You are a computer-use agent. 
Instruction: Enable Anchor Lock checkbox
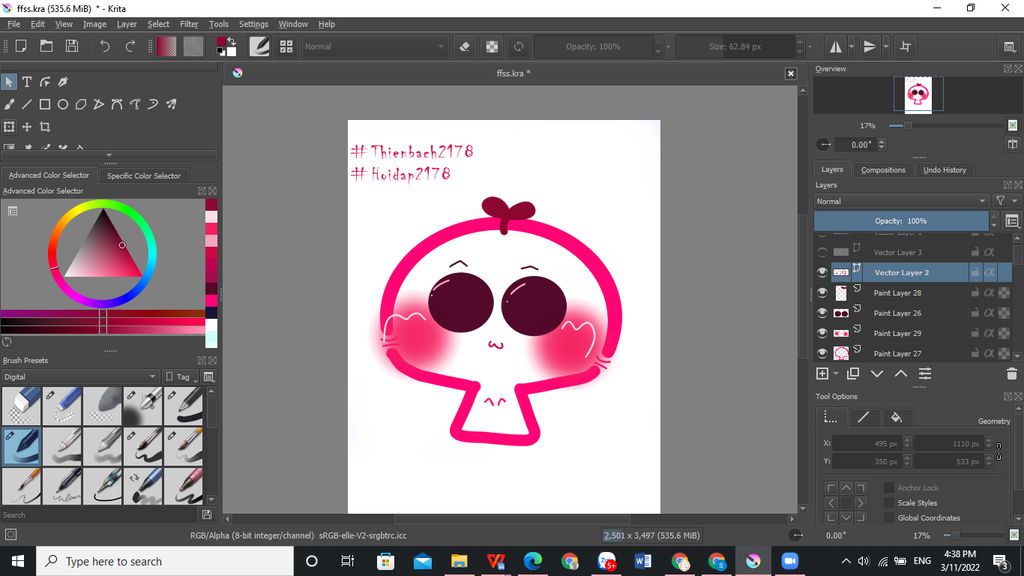click(x=889, y=488)
